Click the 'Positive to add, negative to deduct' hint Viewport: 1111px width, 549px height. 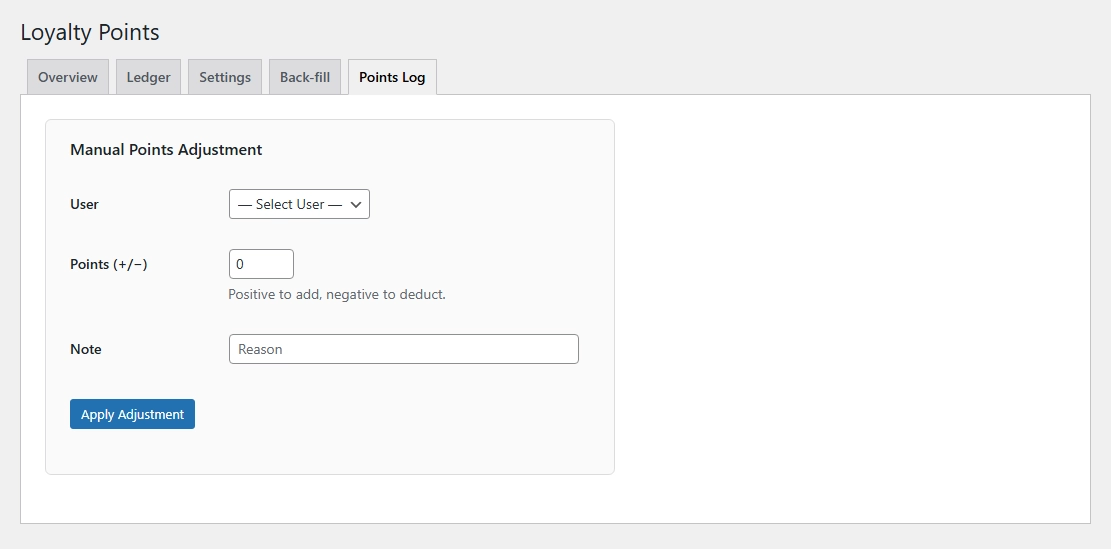click(x=337, y=294)
